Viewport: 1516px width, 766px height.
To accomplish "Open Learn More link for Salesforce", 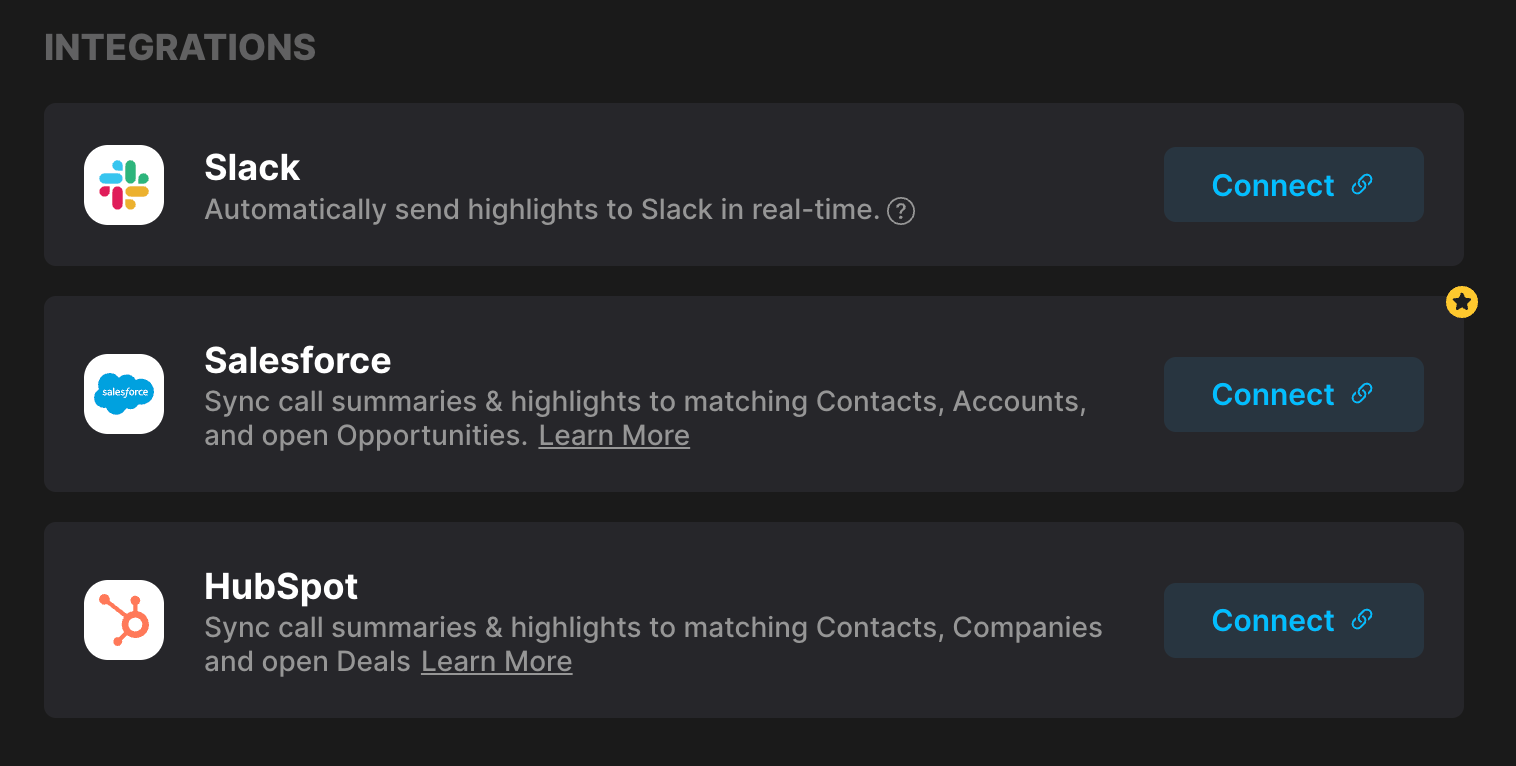I will click(x=614, y=436).
